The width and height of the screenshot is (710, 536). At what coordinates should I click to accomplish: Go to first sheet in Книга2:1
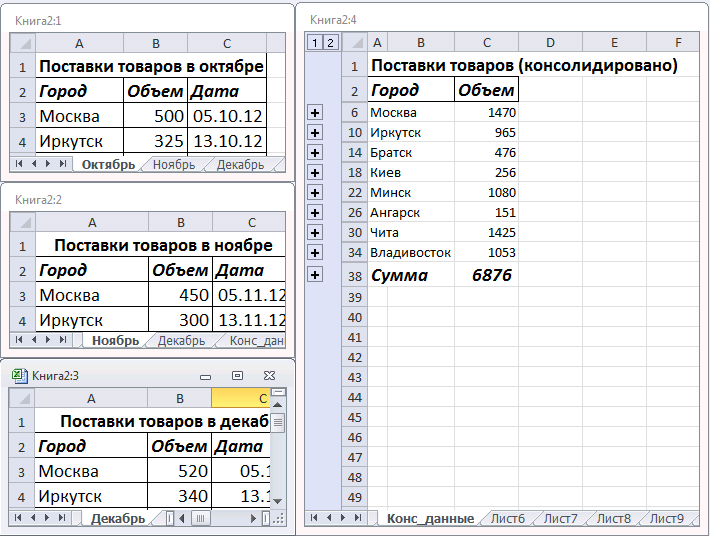tap(19, 164)
